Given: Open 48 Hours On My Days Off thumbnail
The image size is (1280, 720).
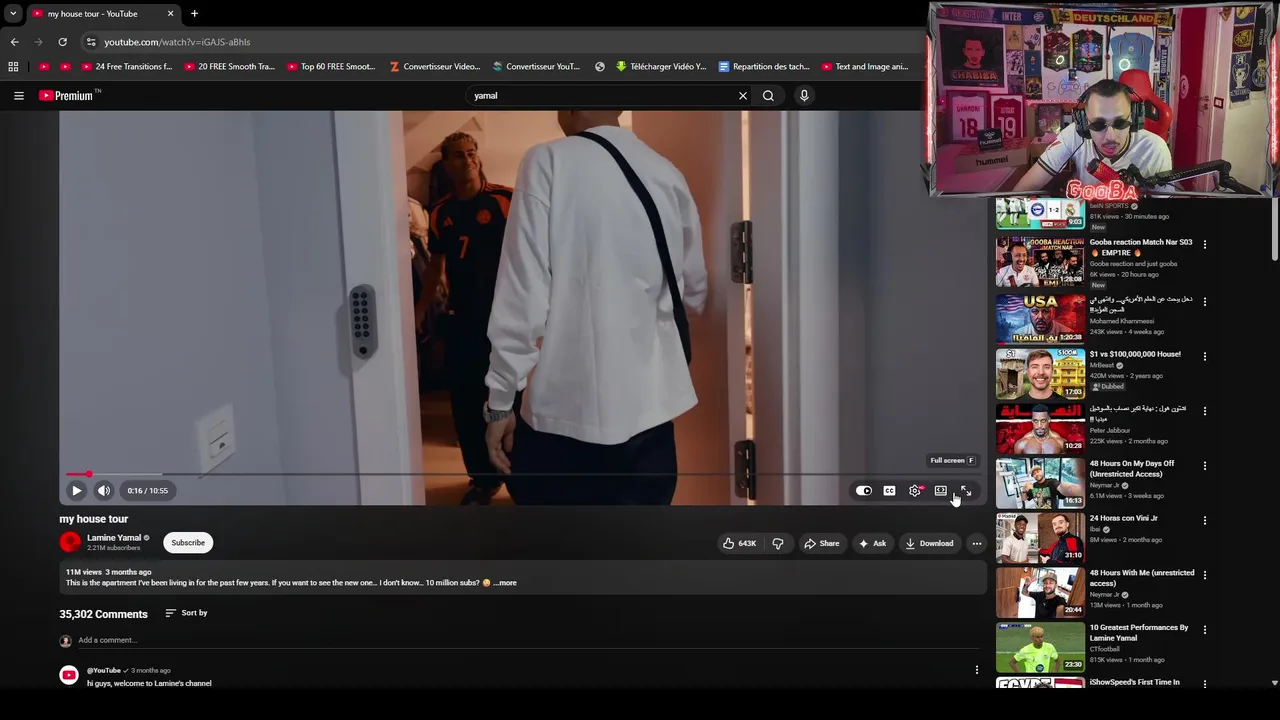Looking at the screenshot, I should pos(1040,483).
